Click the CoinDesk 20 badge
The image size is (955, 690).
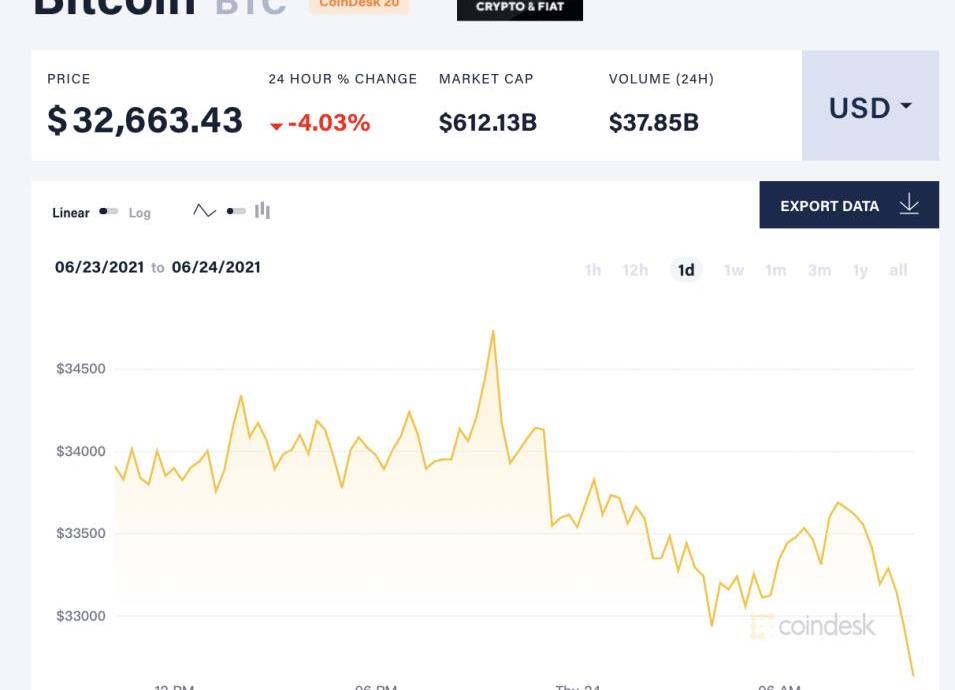[x=359, y=5]
